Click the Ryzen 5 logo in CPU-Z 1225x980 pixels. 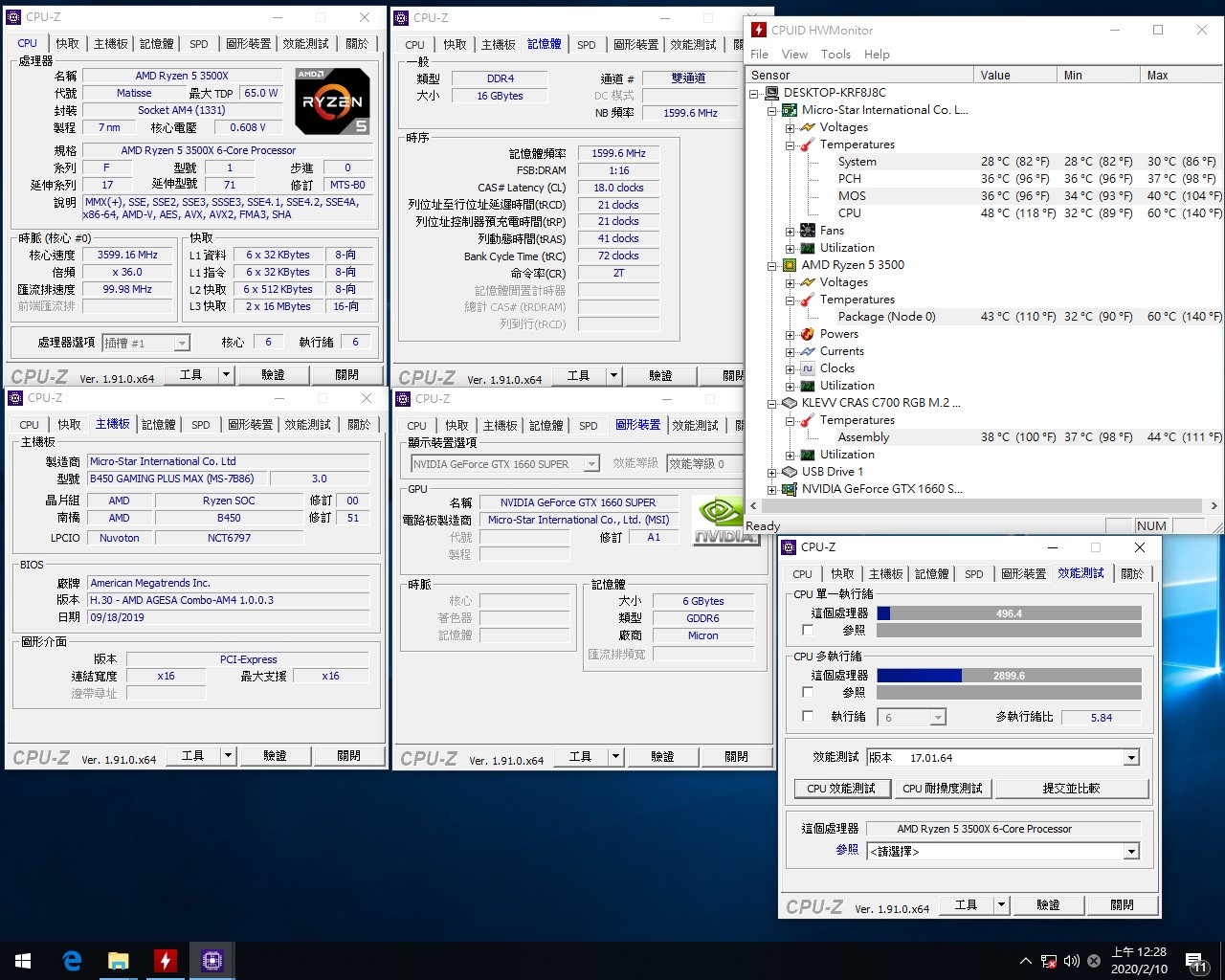(x=332, y=100)
